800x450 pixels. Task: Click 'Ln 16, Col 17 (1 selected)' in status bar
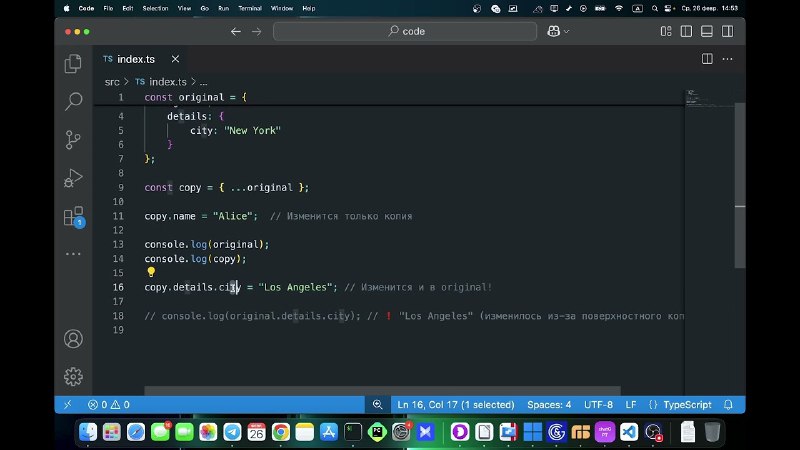(456, 405)
